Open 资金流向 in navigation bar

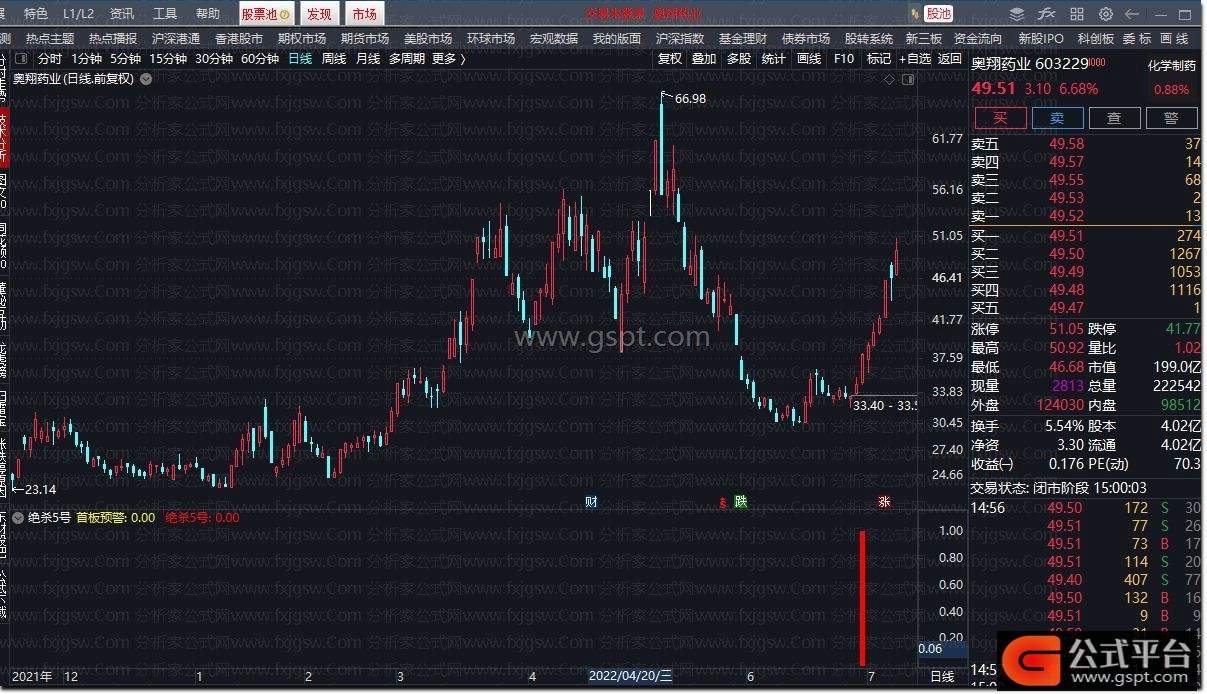point(978,39)
